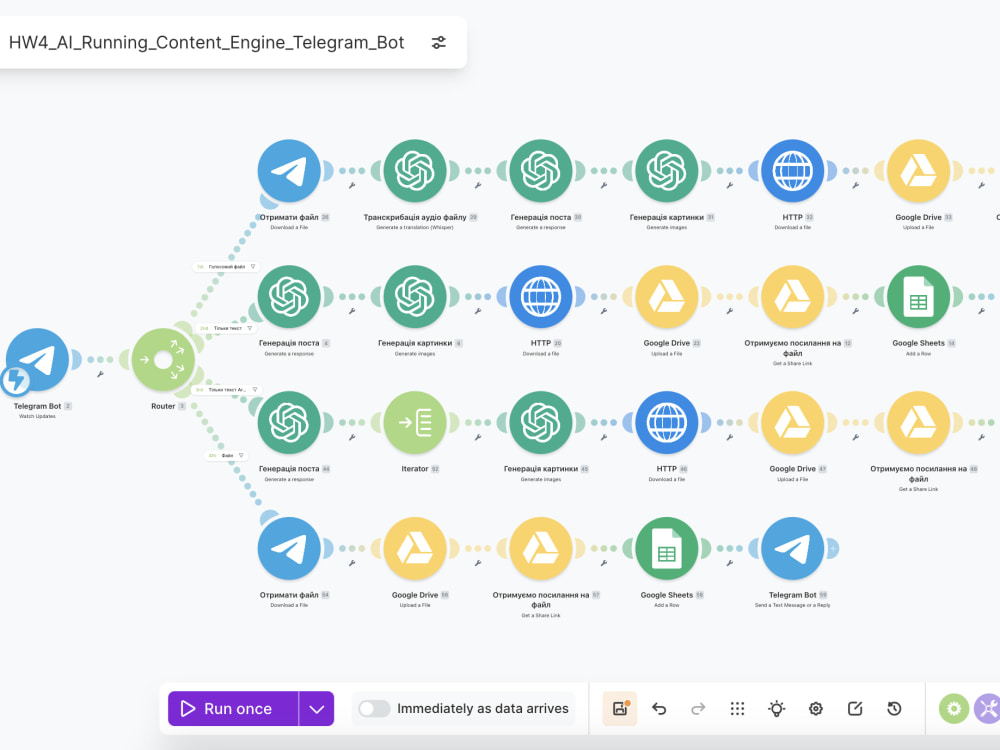Open the bottom-route Google Drive Upload a File module
The width and height of the screenshot is (1000, 750).
point(415,548)
